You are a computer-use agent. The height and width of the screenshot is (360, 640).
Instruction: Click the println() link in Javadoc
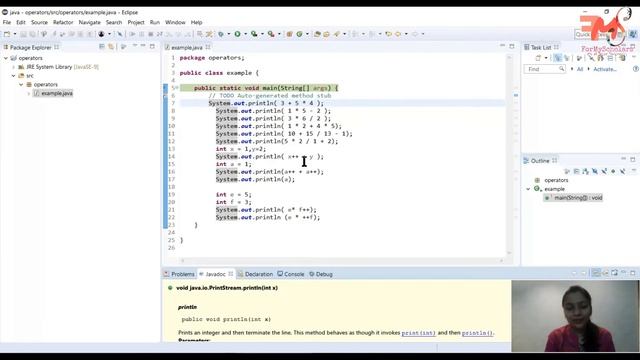pyautogui.click(x=477, y=333)
